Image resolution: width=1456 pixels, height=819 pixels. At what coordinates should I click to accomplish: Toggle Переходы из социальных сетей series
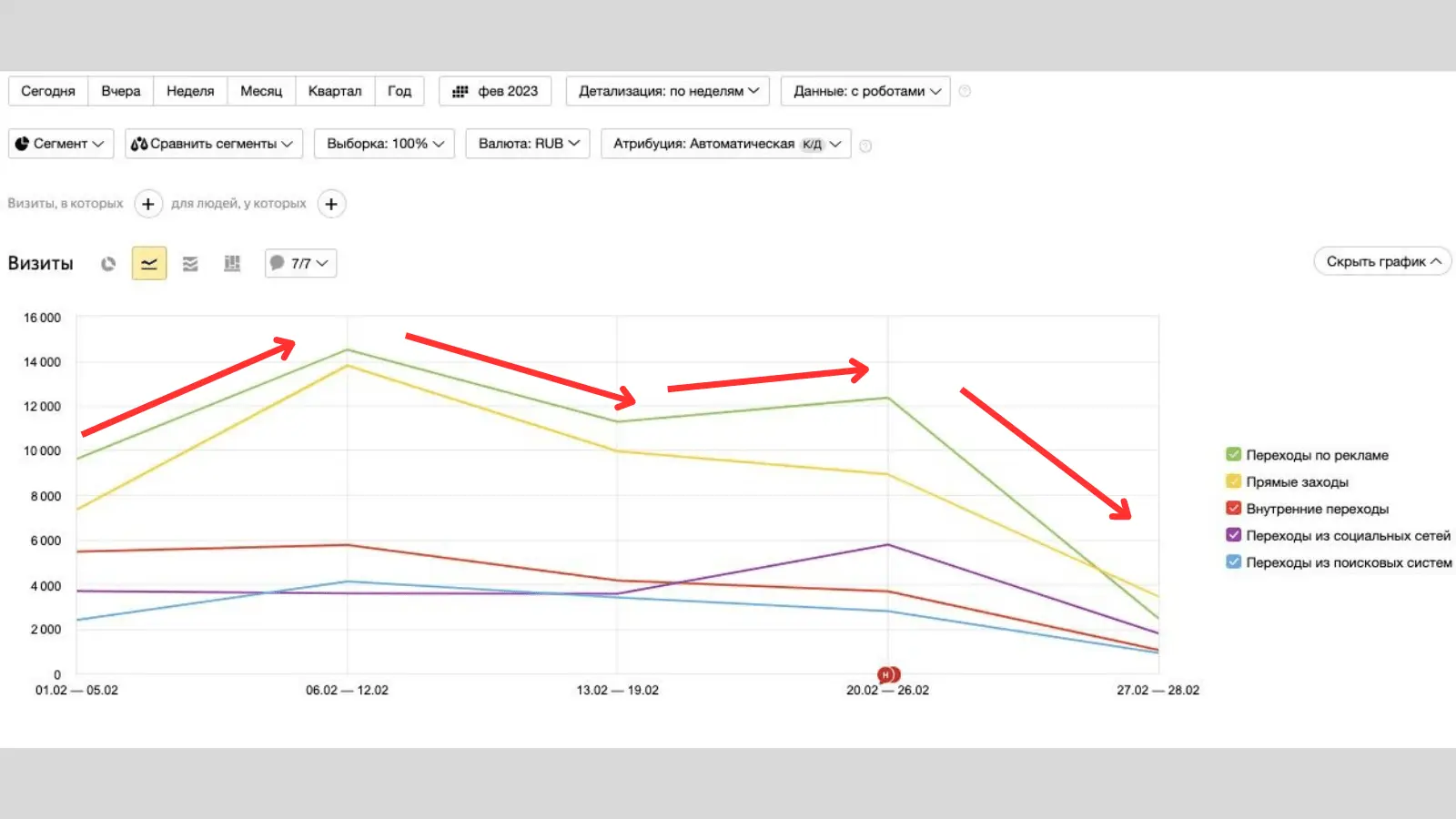tap(1234, 535)
